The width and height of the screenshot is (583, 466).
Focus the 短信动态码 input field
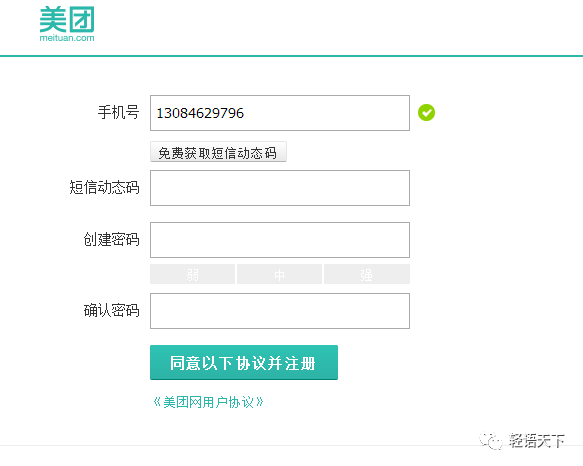coord(280,188)
